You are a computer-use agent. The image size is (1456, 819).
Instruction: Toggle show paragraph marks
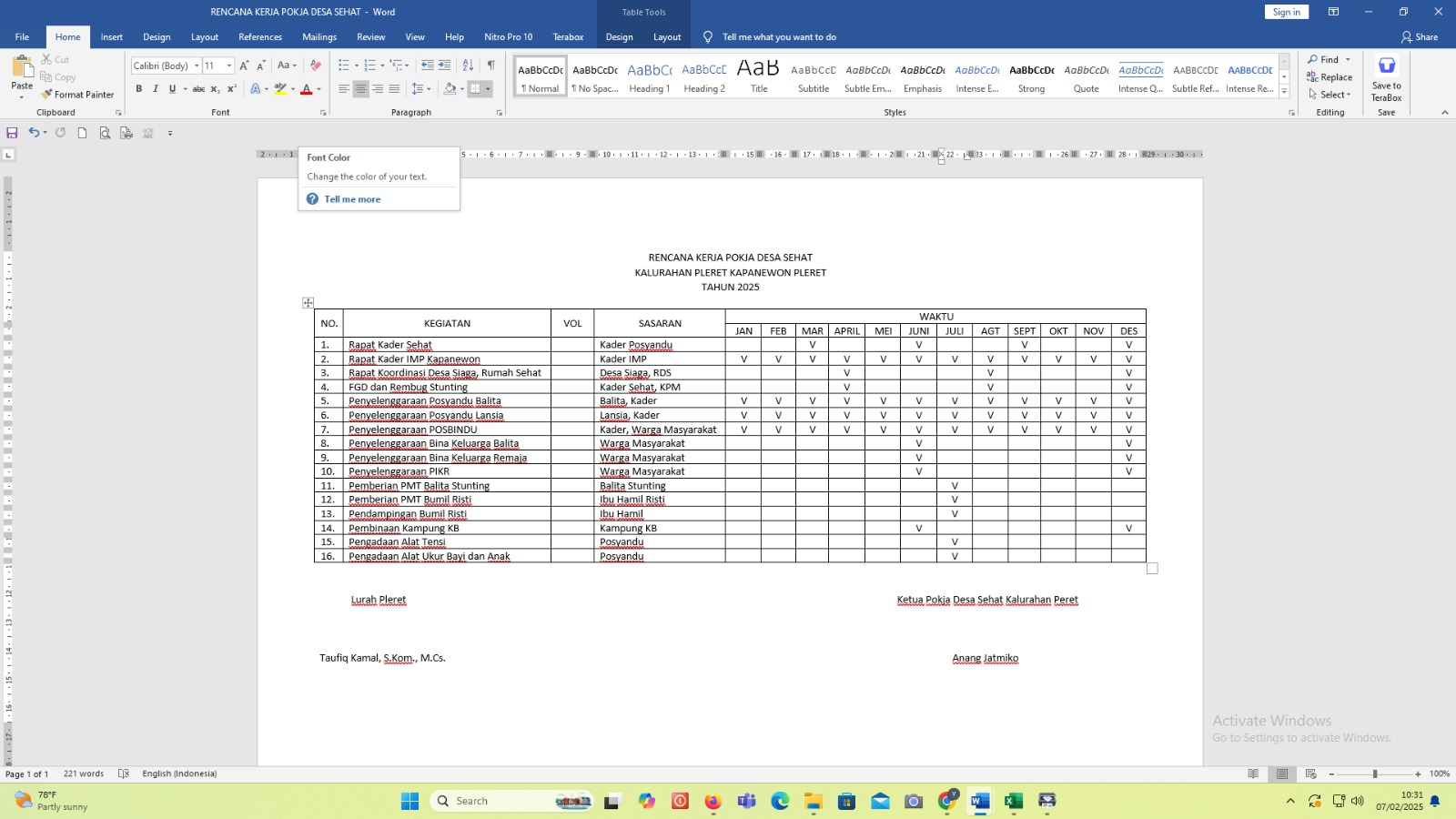(491, 66)
